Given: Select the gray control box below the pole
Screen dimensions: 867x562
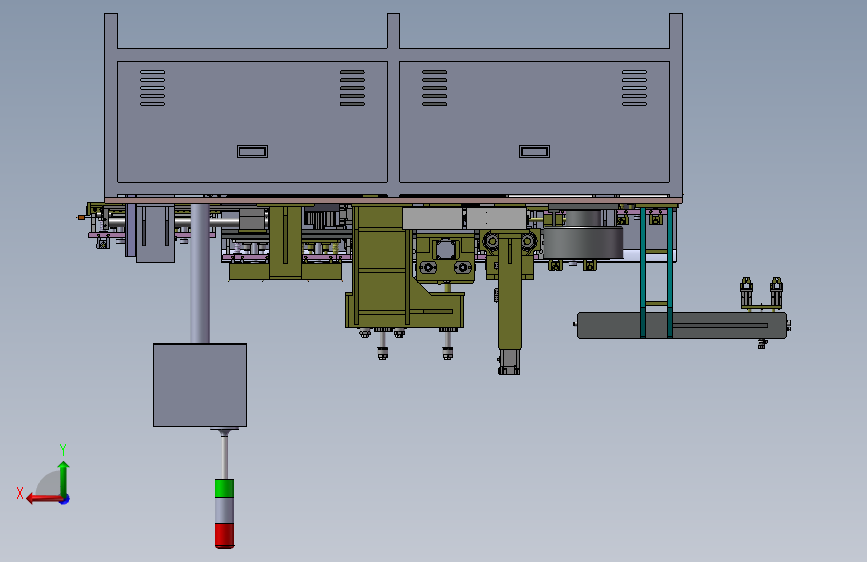Looking at the screenshot, I should [200, 385].
